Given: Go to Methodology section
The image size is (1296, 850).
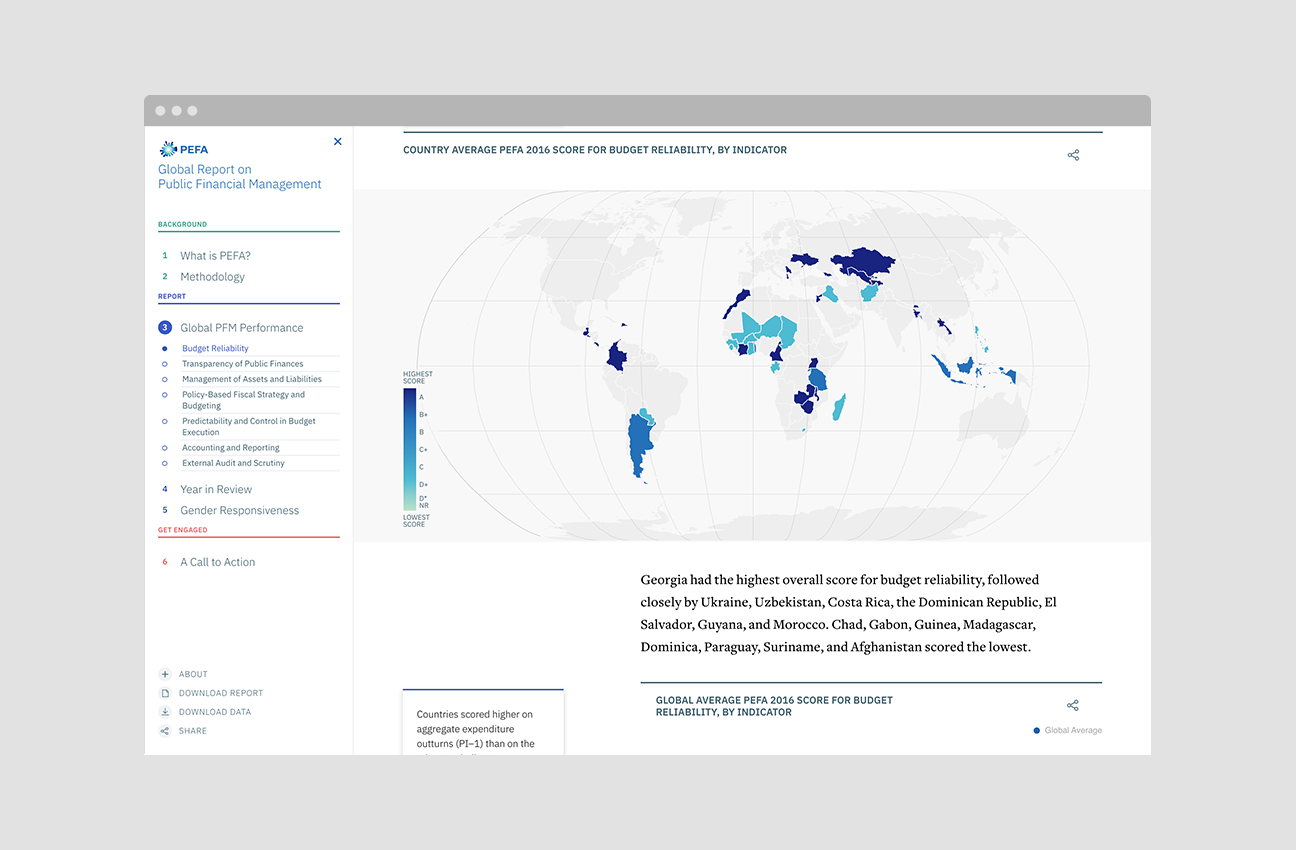Looking at the screenshot, I should click(x=212, y=277).
